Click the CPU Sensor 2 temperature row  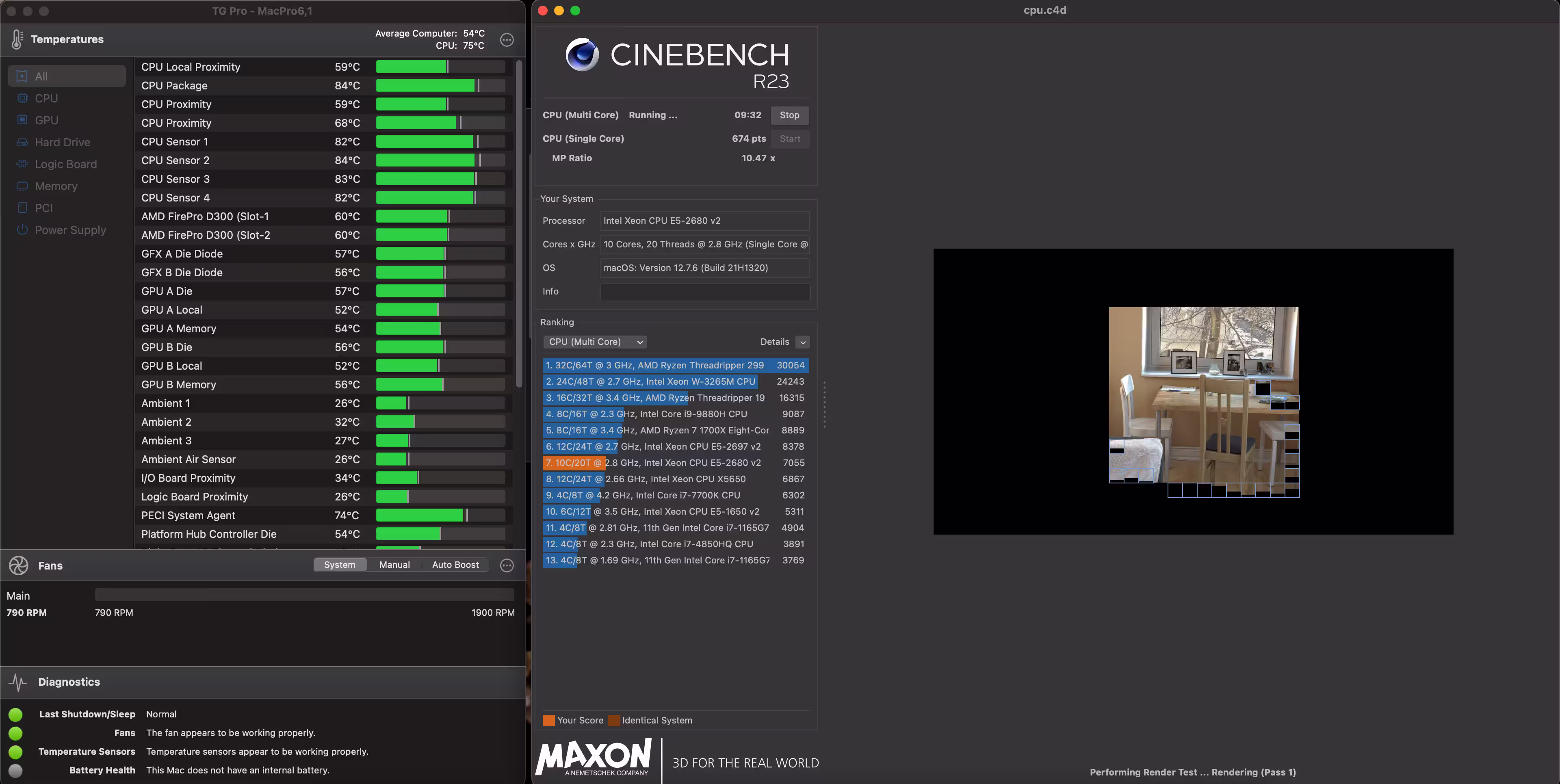(323, 160)
